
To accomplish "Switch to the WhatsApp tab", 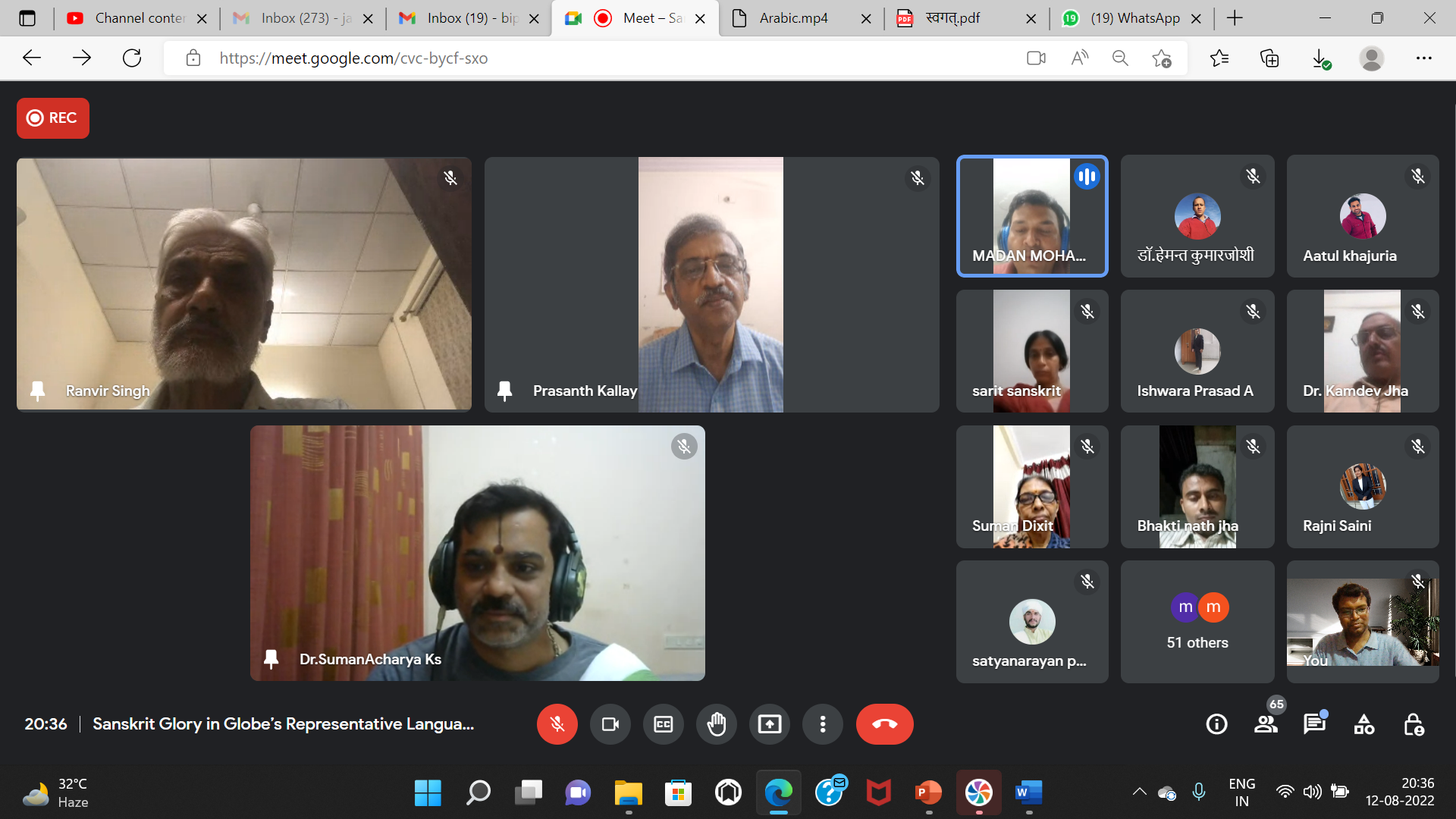I will [1134, 18].
